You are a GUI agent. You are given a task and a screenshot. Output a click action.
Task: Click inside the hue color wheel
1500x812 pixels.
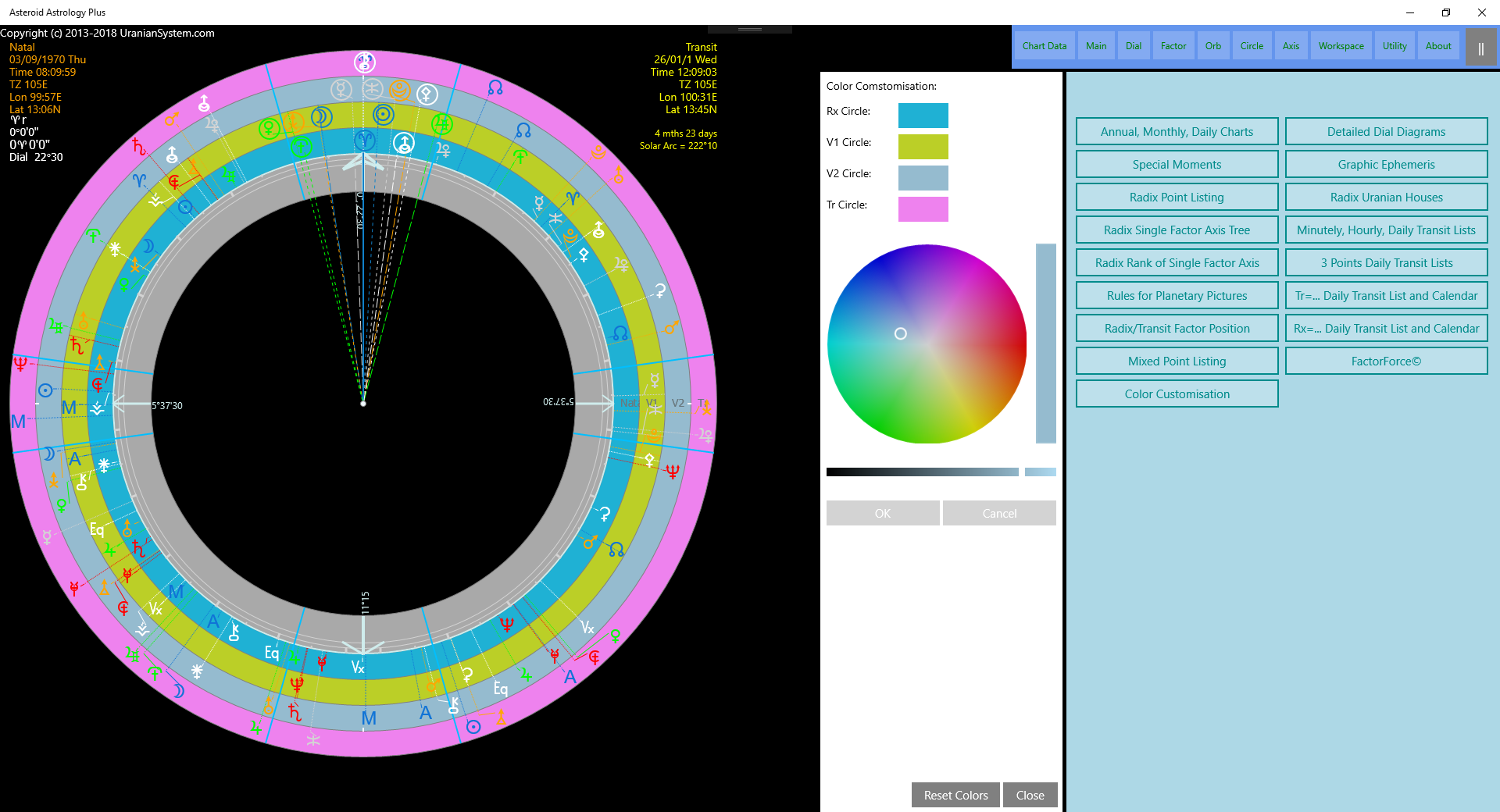927,344
